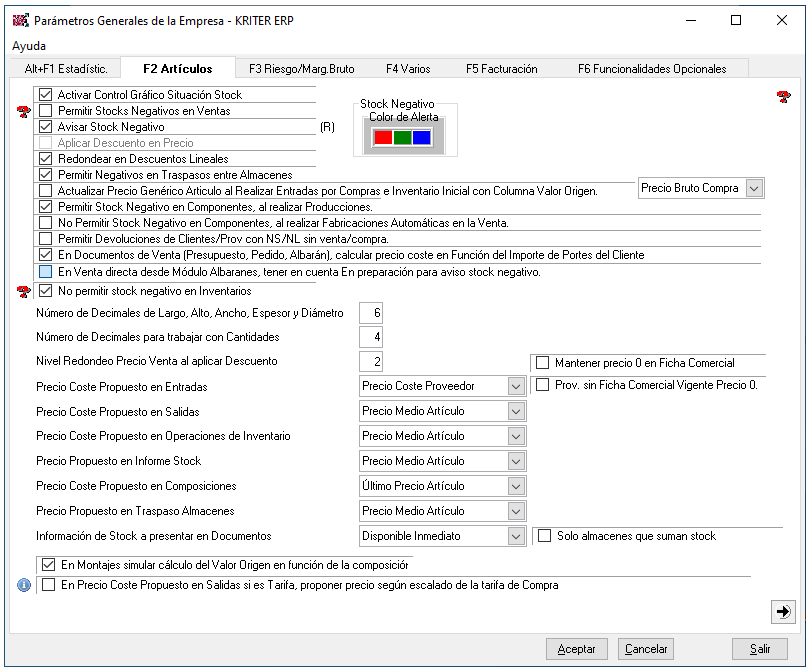Click the Nivel Redondeo Precio Venta field
Viewport: 812px width, 672px height.
point(371,361)
